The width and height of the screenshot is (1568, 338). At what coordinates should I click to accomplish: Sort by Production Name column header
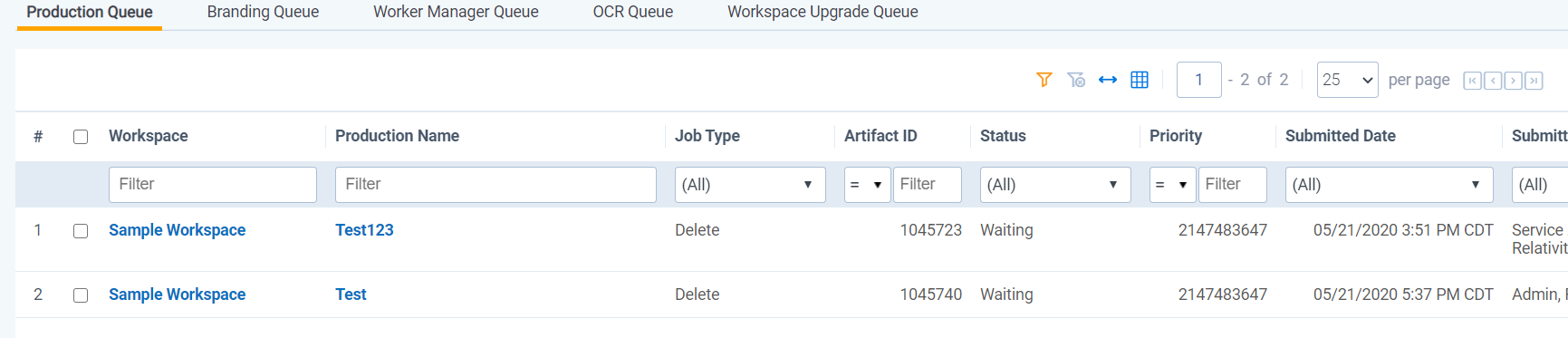point(397,136)
